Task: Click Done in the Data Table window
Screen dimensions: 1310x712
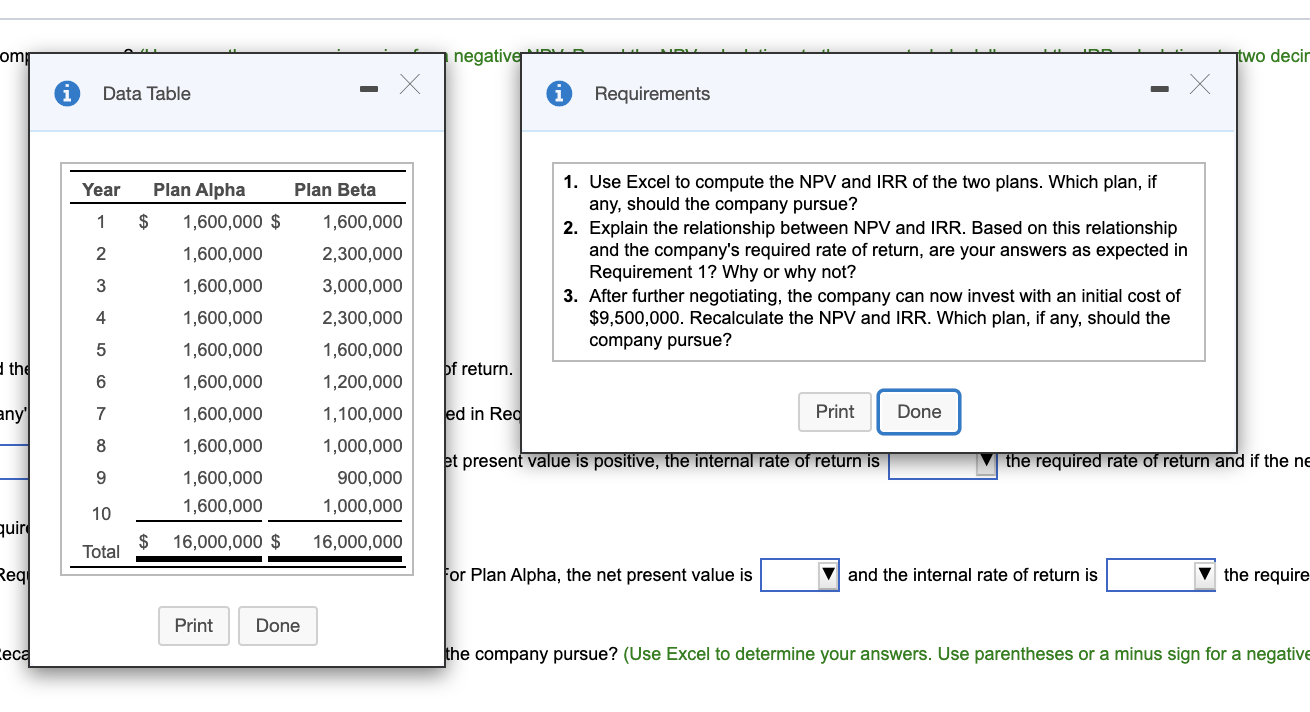Action: click(x=277, y=626)
